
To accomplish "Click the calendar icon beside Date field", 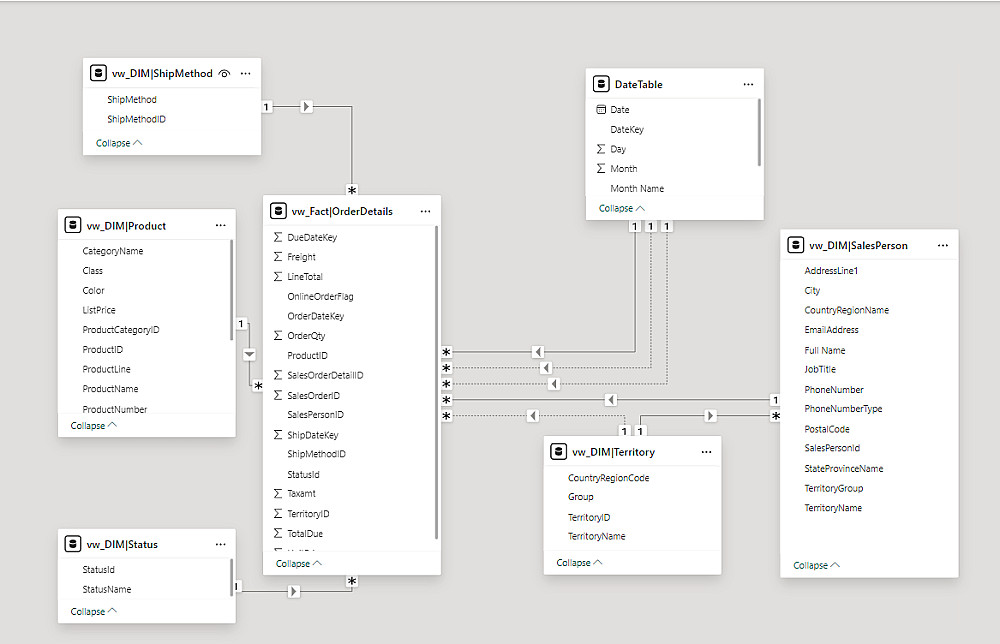I will (601, 110).
